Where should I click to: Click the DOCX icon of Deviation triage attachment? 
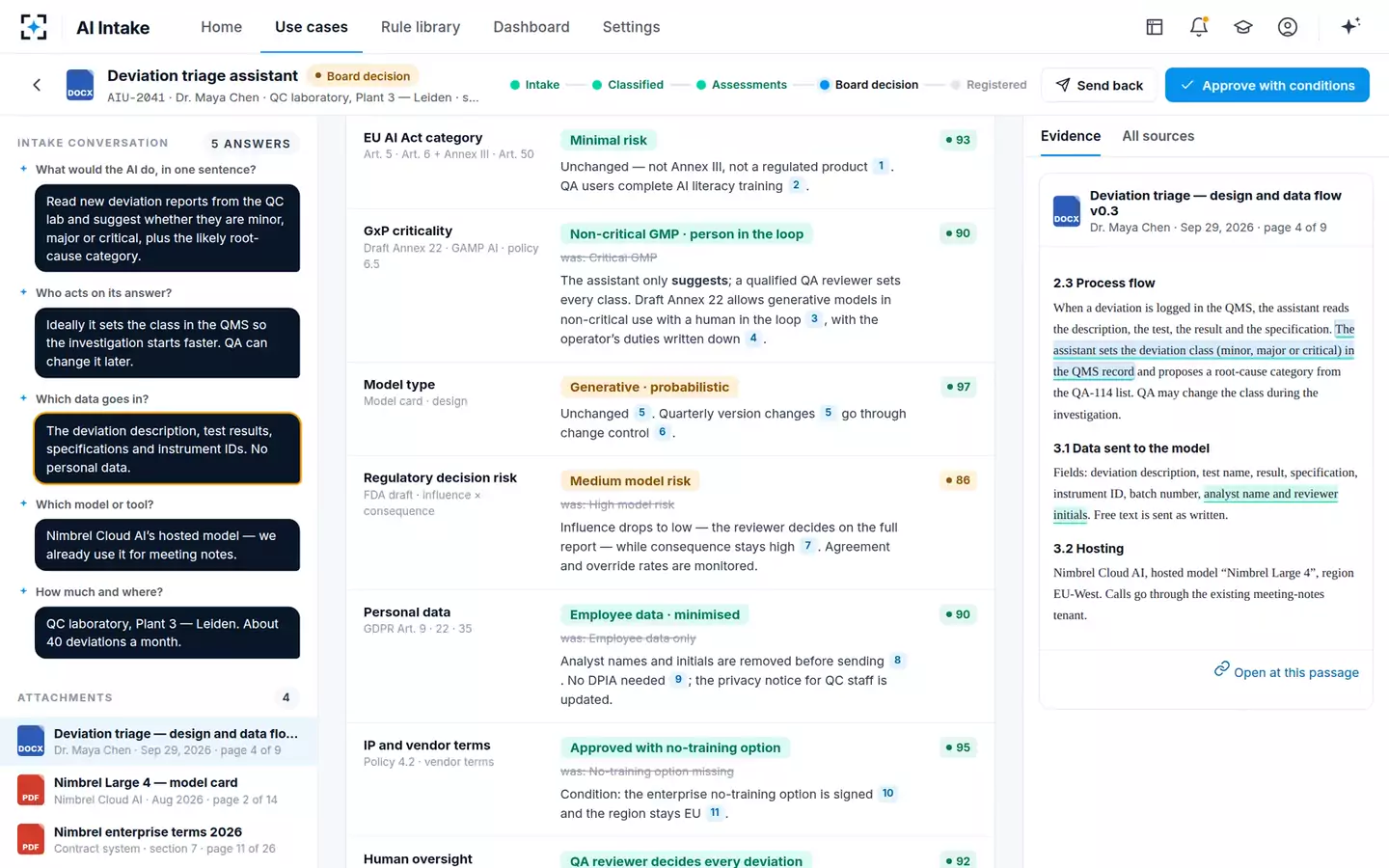(31, 741)
